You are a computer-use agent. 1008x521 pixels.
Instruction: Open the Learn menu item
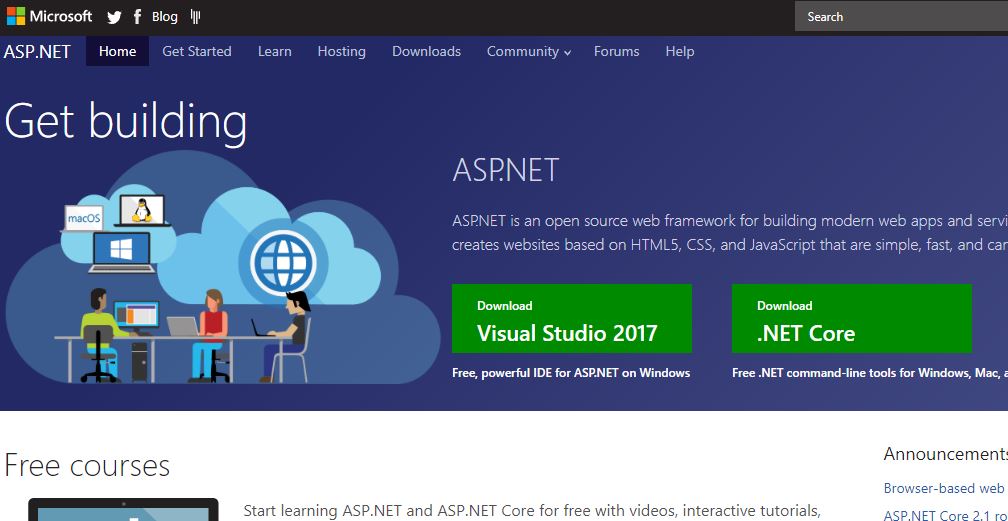pyautogui.click(x=274, y=51)
